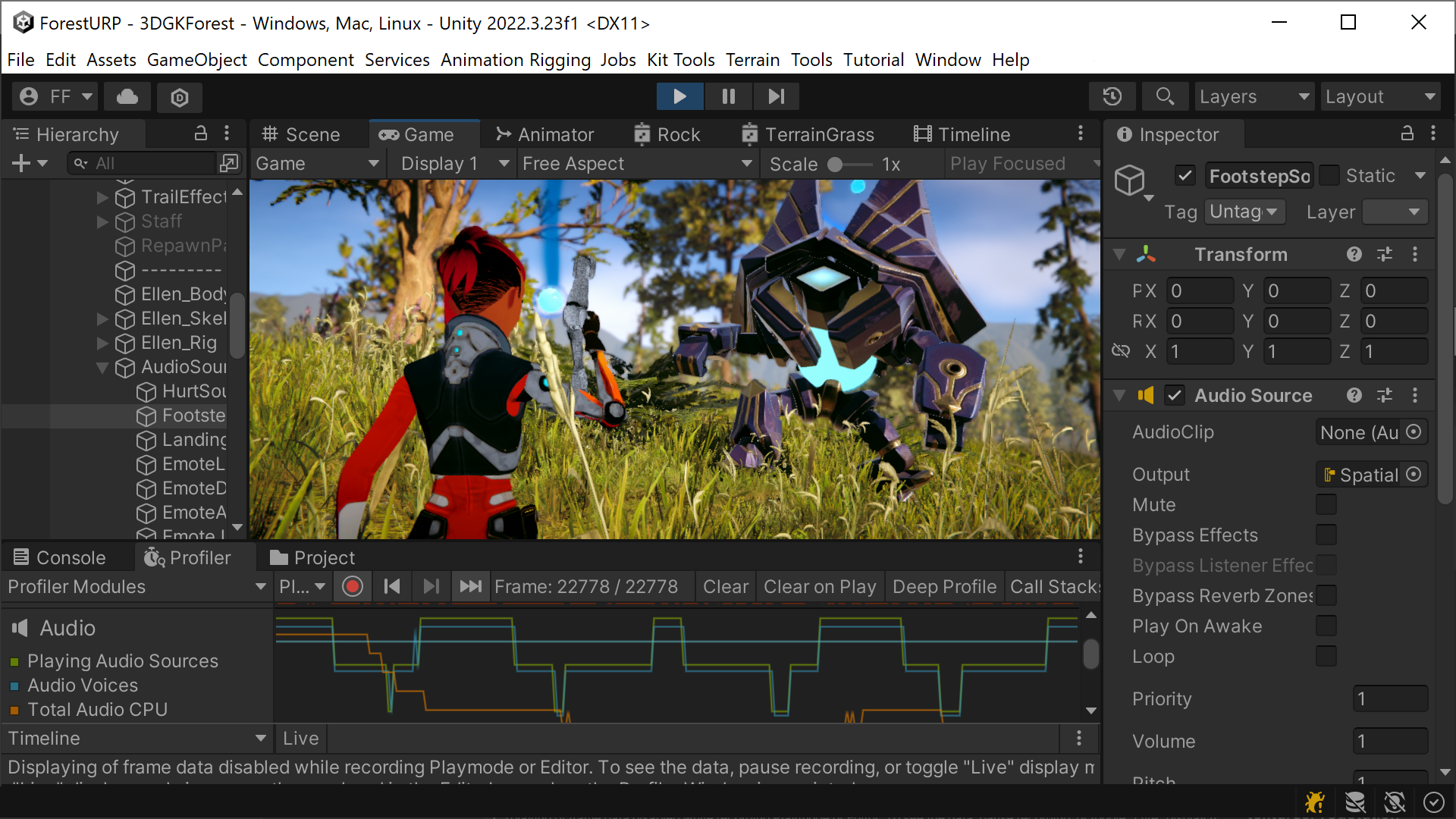
Task: Enable Deep Profile button
Action: [944, 586]
